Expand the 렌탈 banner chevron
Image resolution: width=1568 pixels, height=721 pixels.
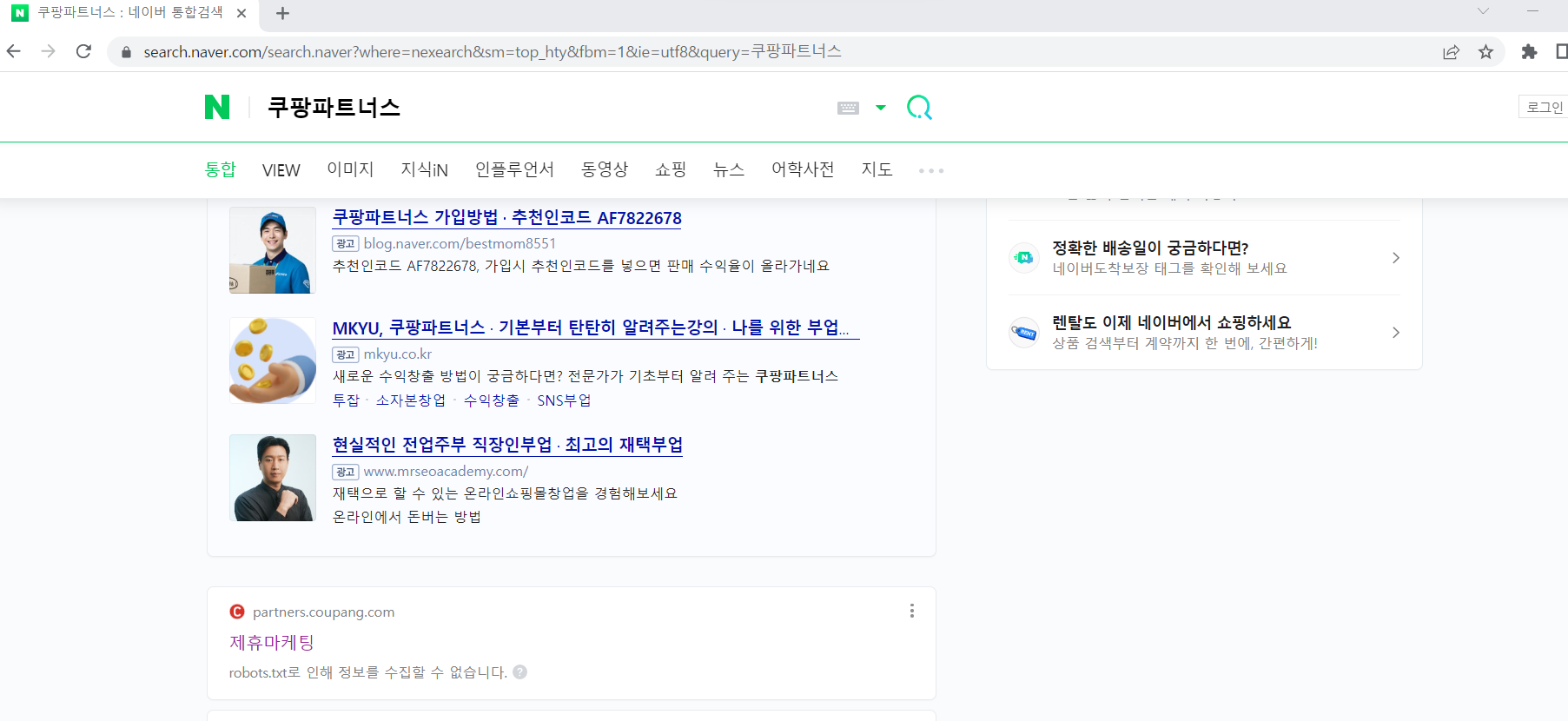click(x=1396, y=333)
